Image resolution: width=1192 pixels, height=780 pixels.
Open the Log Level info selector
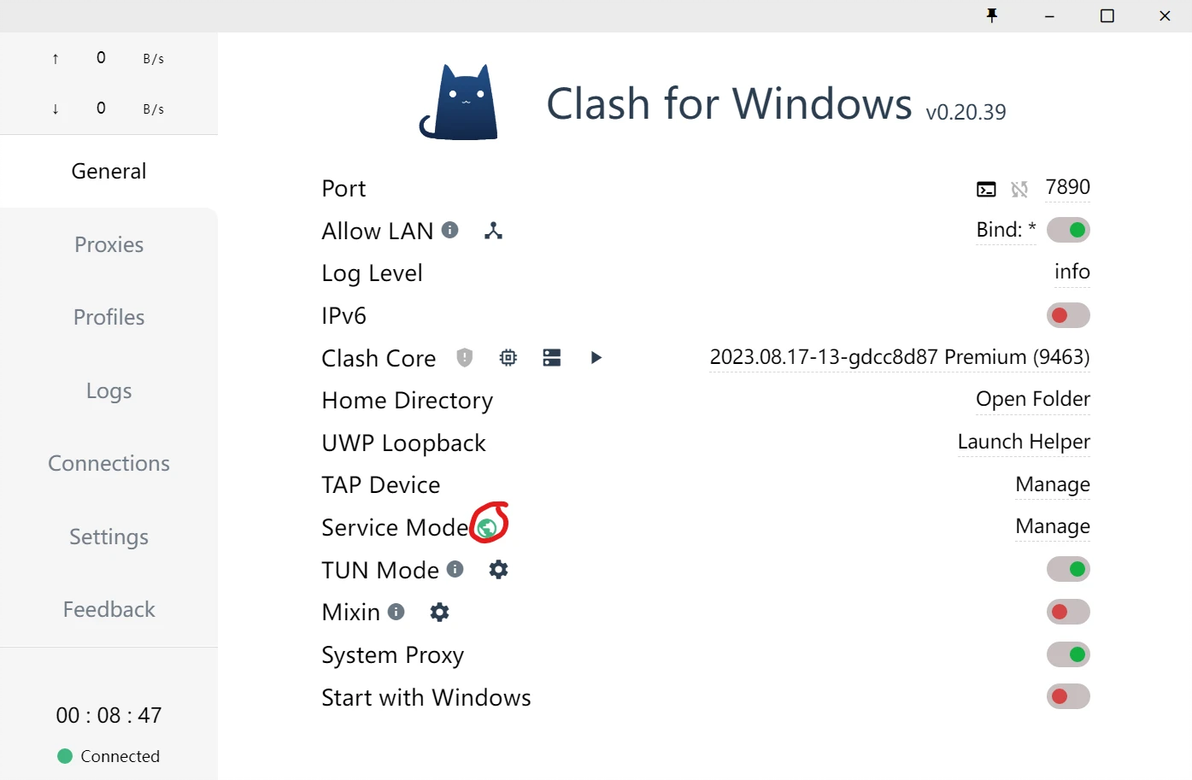[x=1072, y=272]
